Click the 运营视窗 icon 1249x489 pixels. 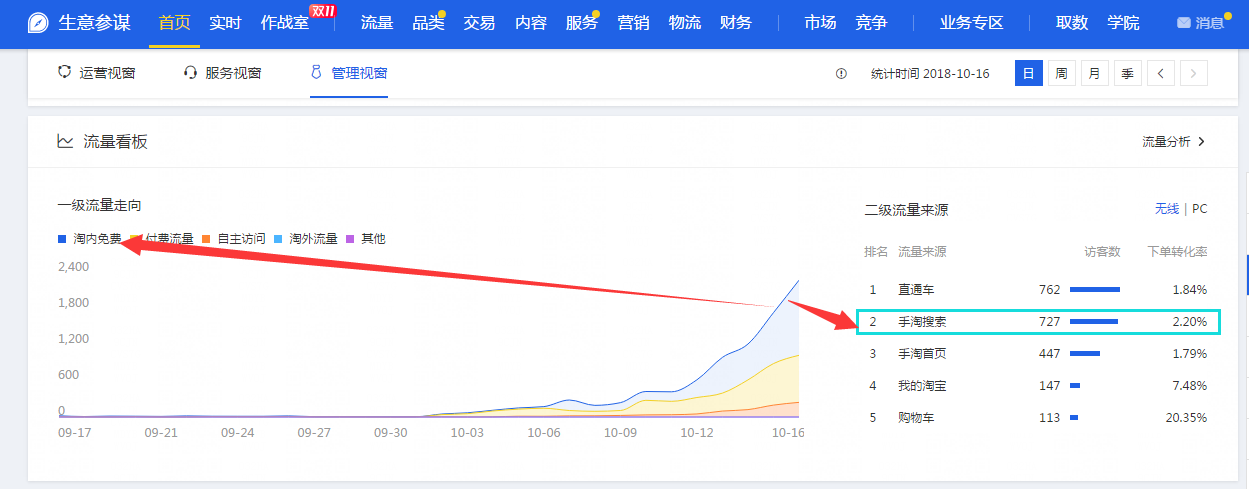[65, 73]
